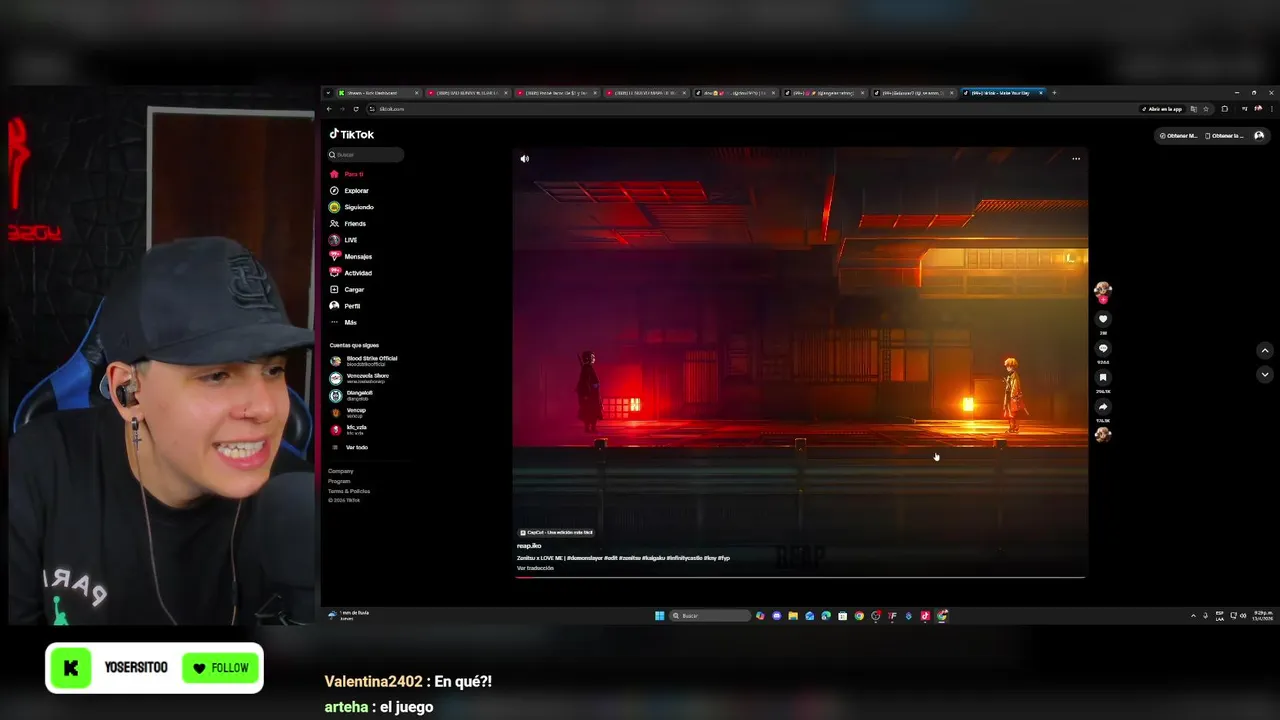Switch to the Kick Stream Dashboard tab

point(379,93)
